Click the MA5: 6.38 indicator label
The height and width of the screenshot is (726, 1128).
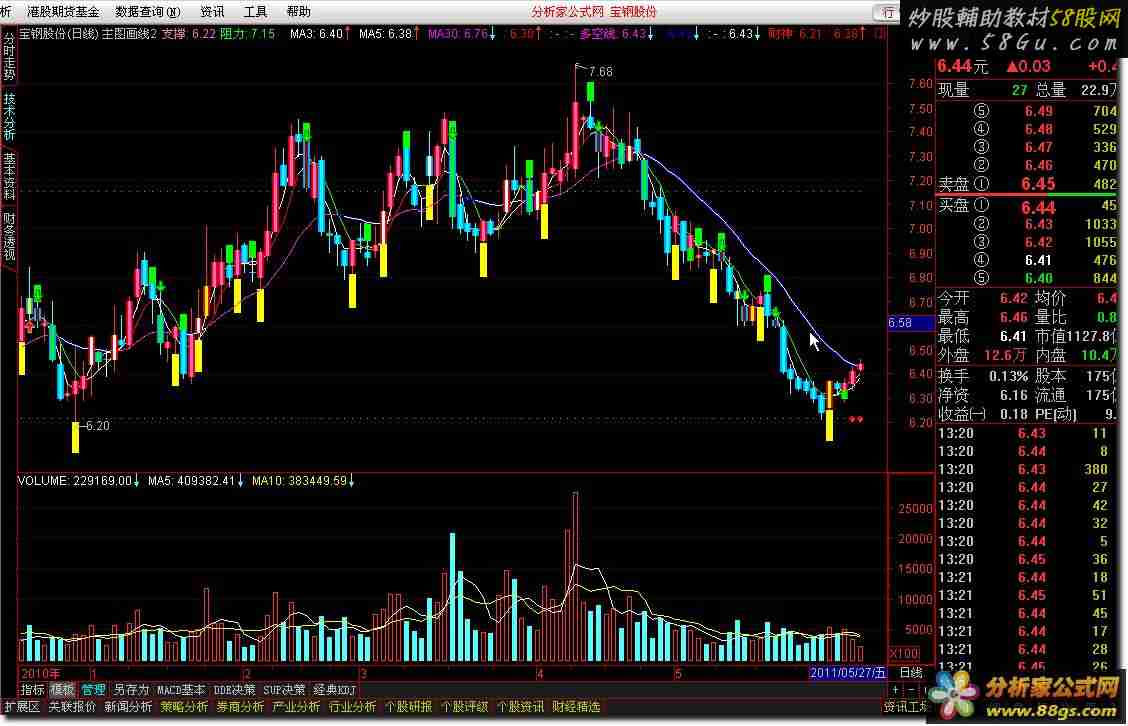click(388, 33)
